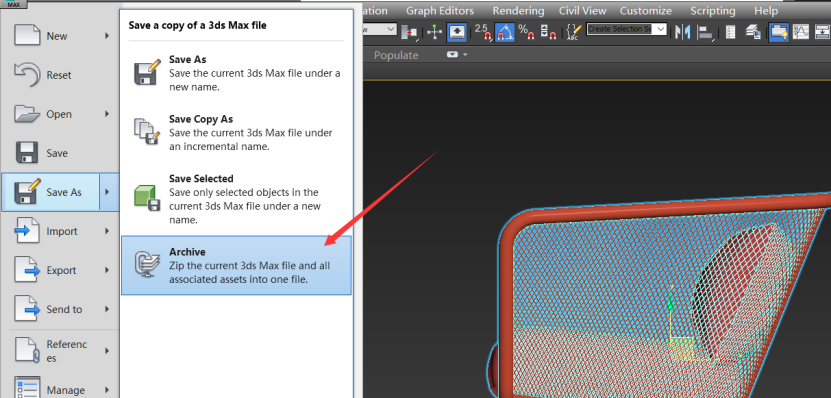Open the Send to submenu
831x398 pixels.
coord(60,309)
